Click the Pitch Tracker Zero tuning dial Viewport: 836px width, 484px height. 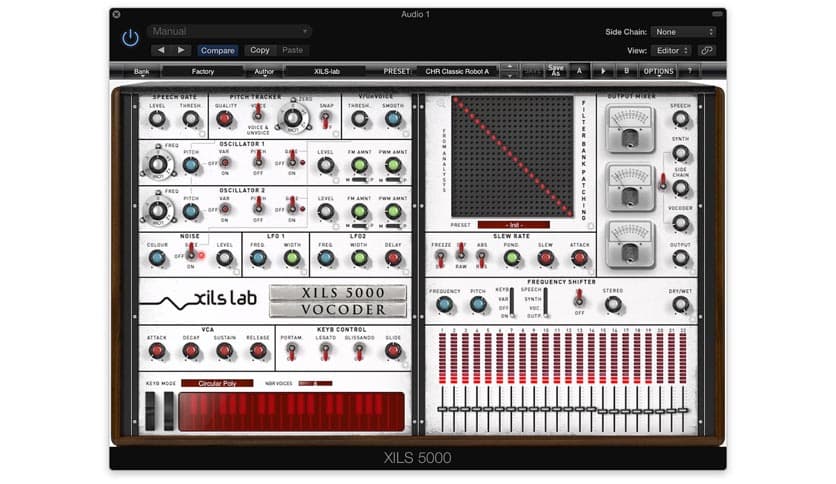pyautogui.click(x=292, y=118)
